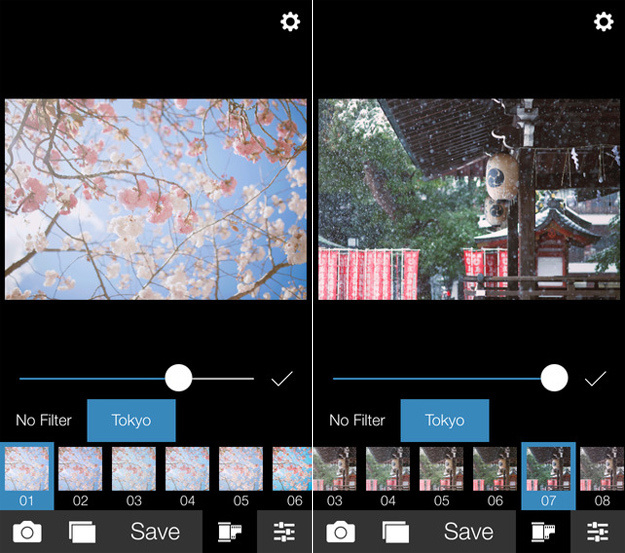Choose filter thumbnail 05 of cherry blossoms
This screenshot has width=625, height=553.
[x=241, y=476]
